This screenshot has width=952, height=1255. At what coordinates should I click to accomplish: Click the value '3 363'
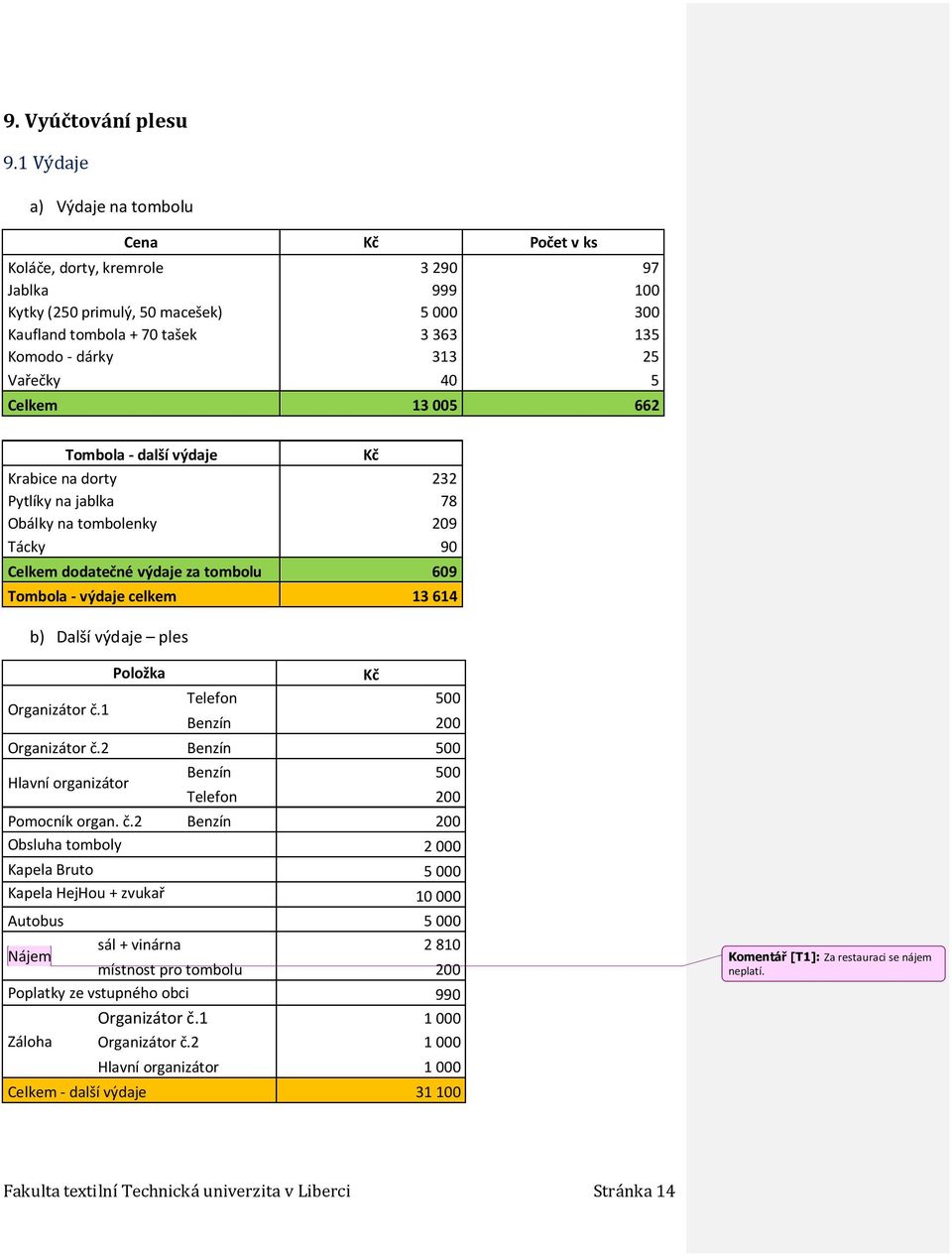point(439,335)
